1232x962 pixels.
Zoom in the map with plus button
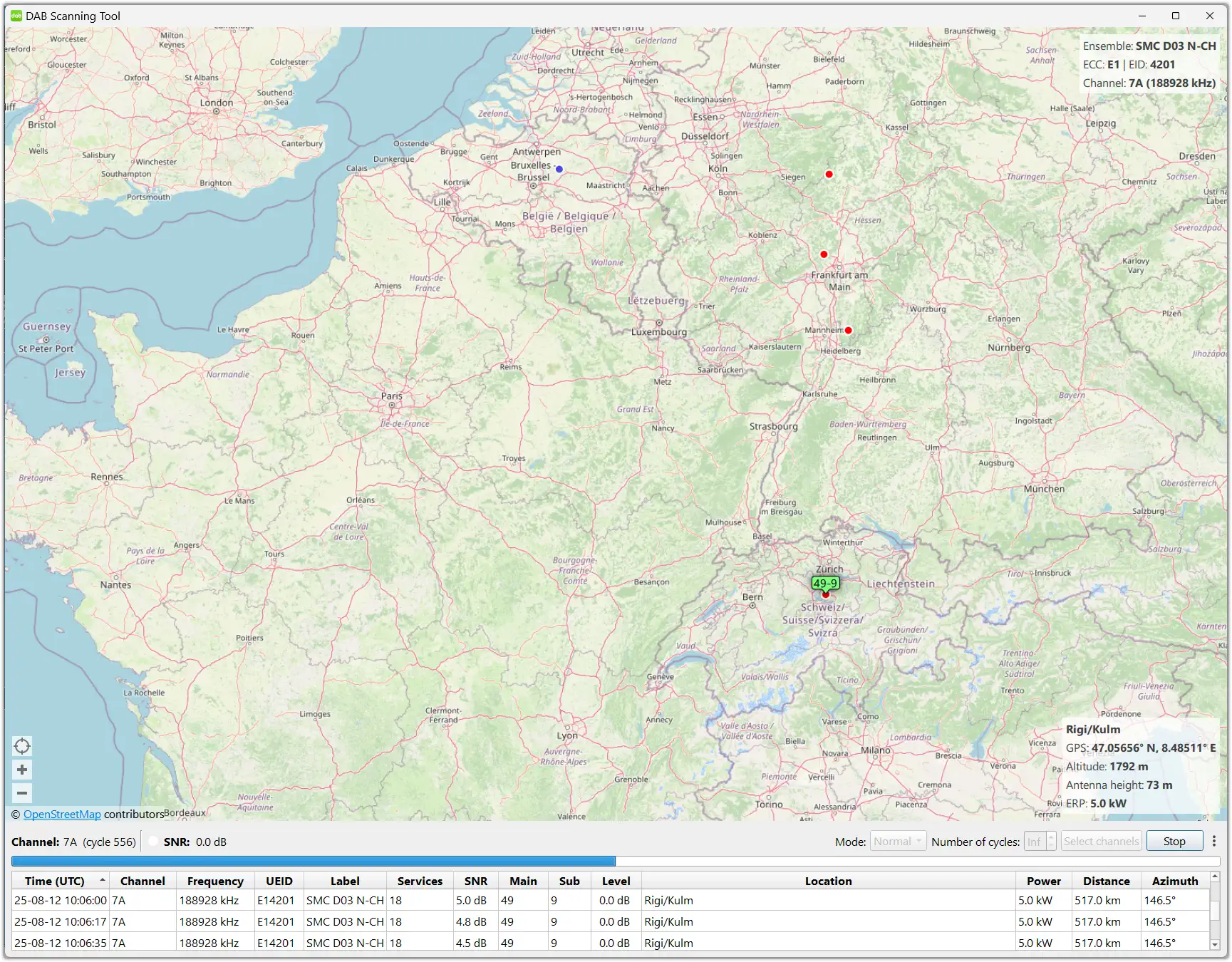point(22,770)
